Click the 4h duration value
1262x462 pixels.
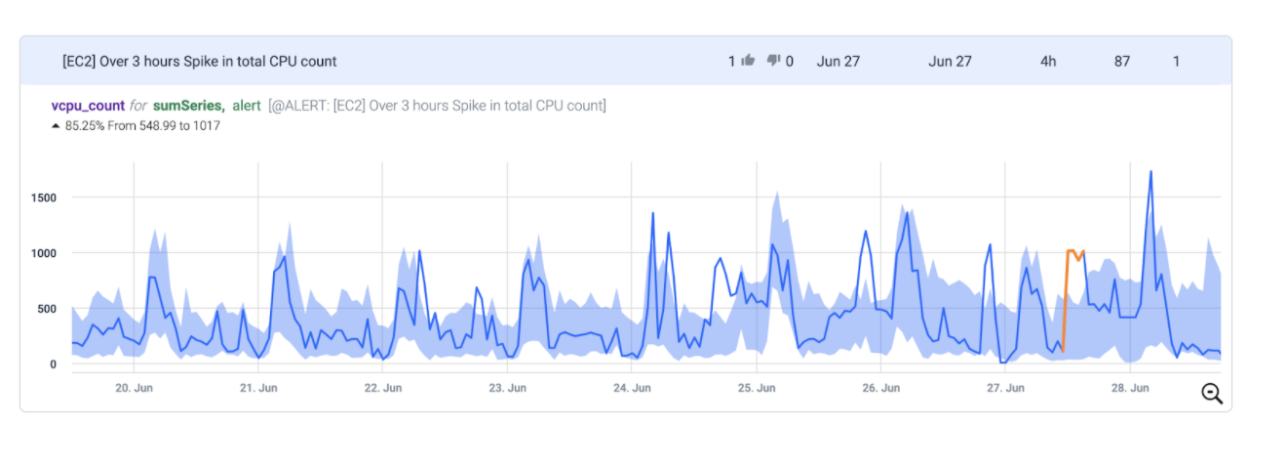(1048, 61)
